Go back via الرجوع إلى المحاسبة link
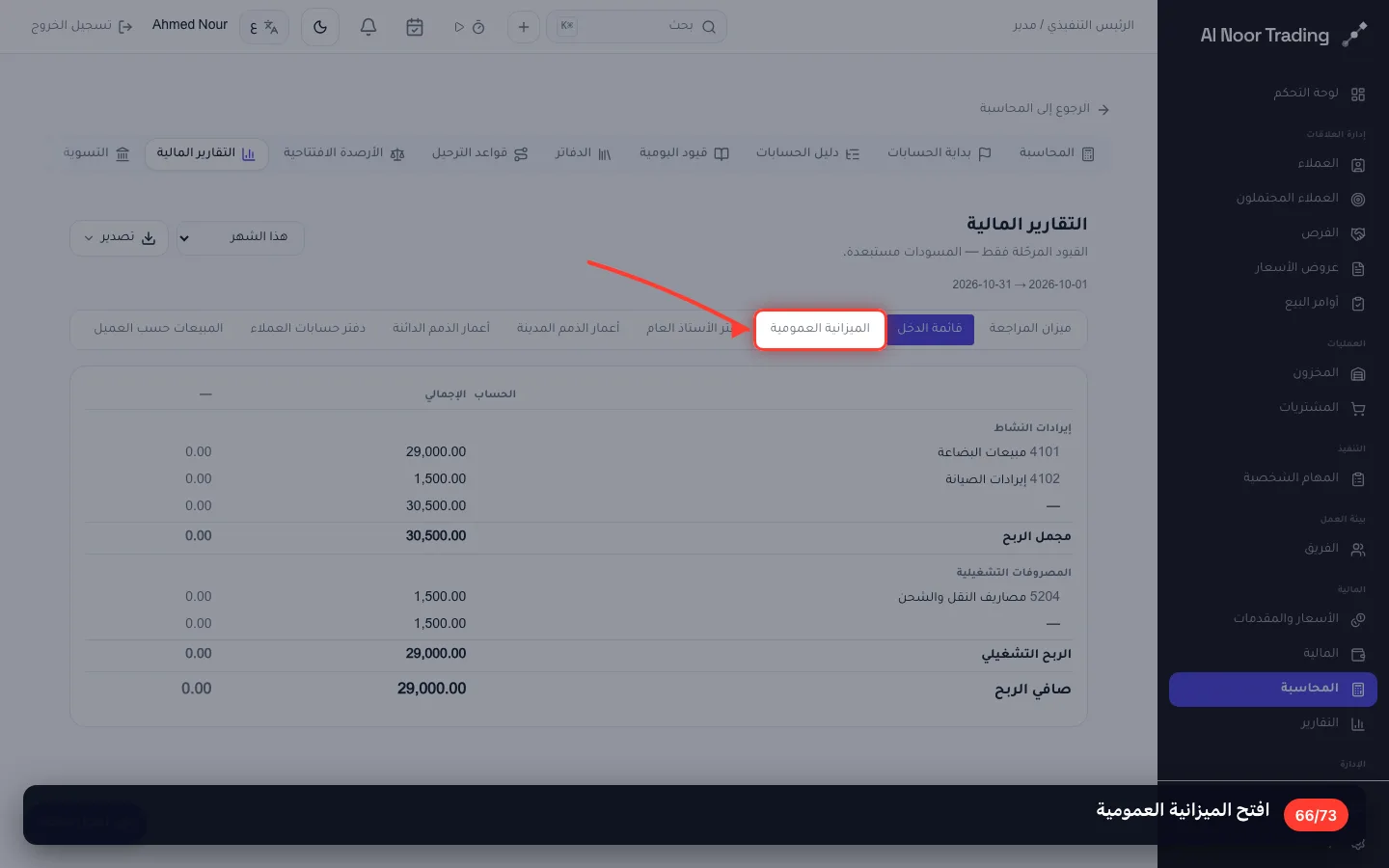This screenshot has height=868, width=1389. coord(1045,109)
